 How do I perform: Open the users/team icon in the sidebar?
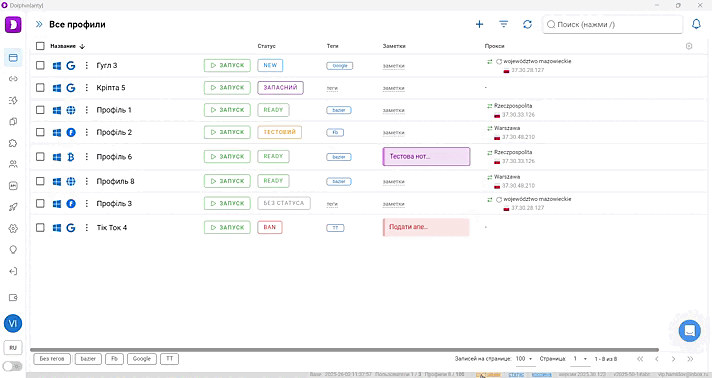coord(13,164)
